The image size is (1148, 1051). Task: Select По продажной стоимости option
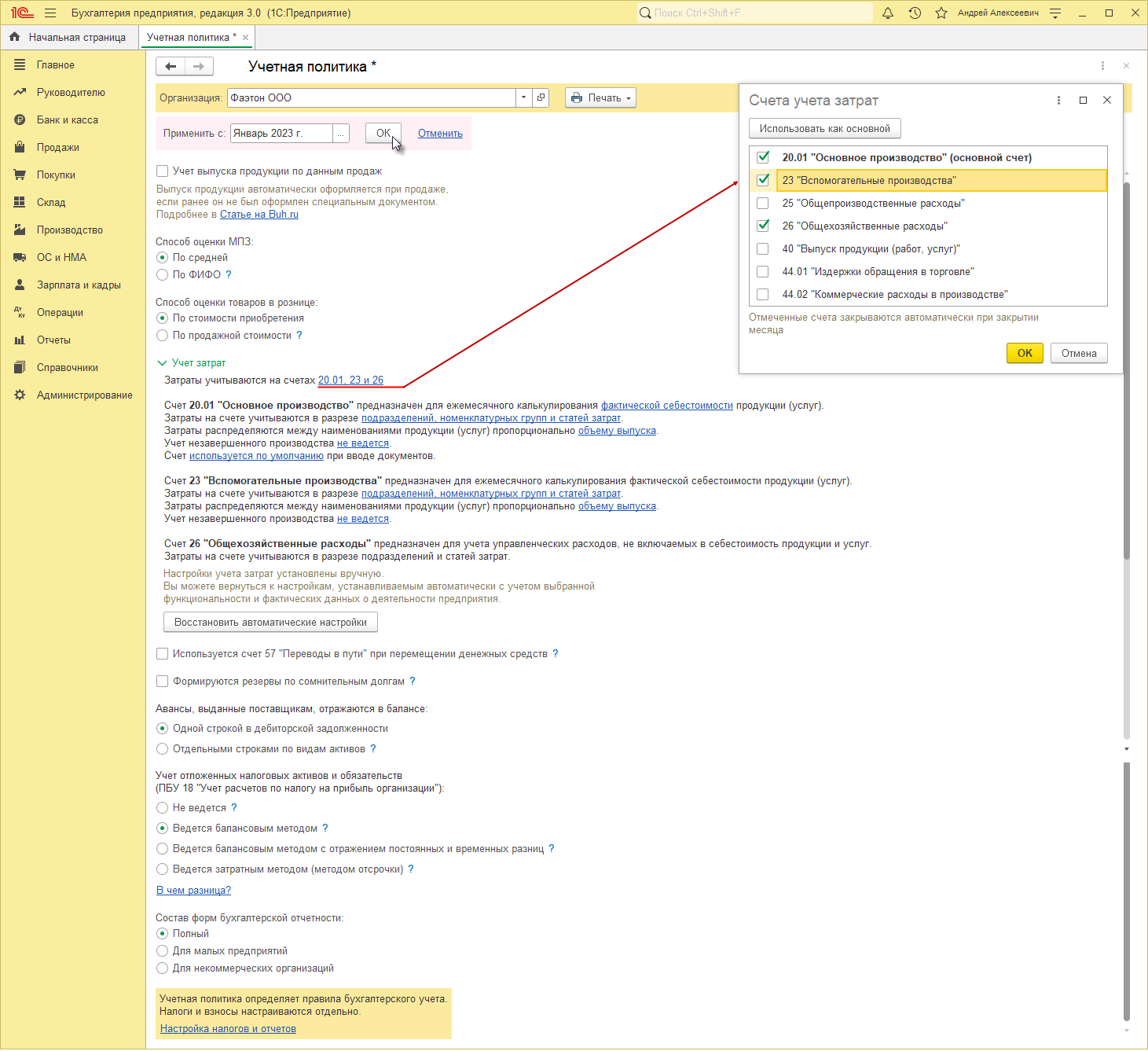[162, 335]
